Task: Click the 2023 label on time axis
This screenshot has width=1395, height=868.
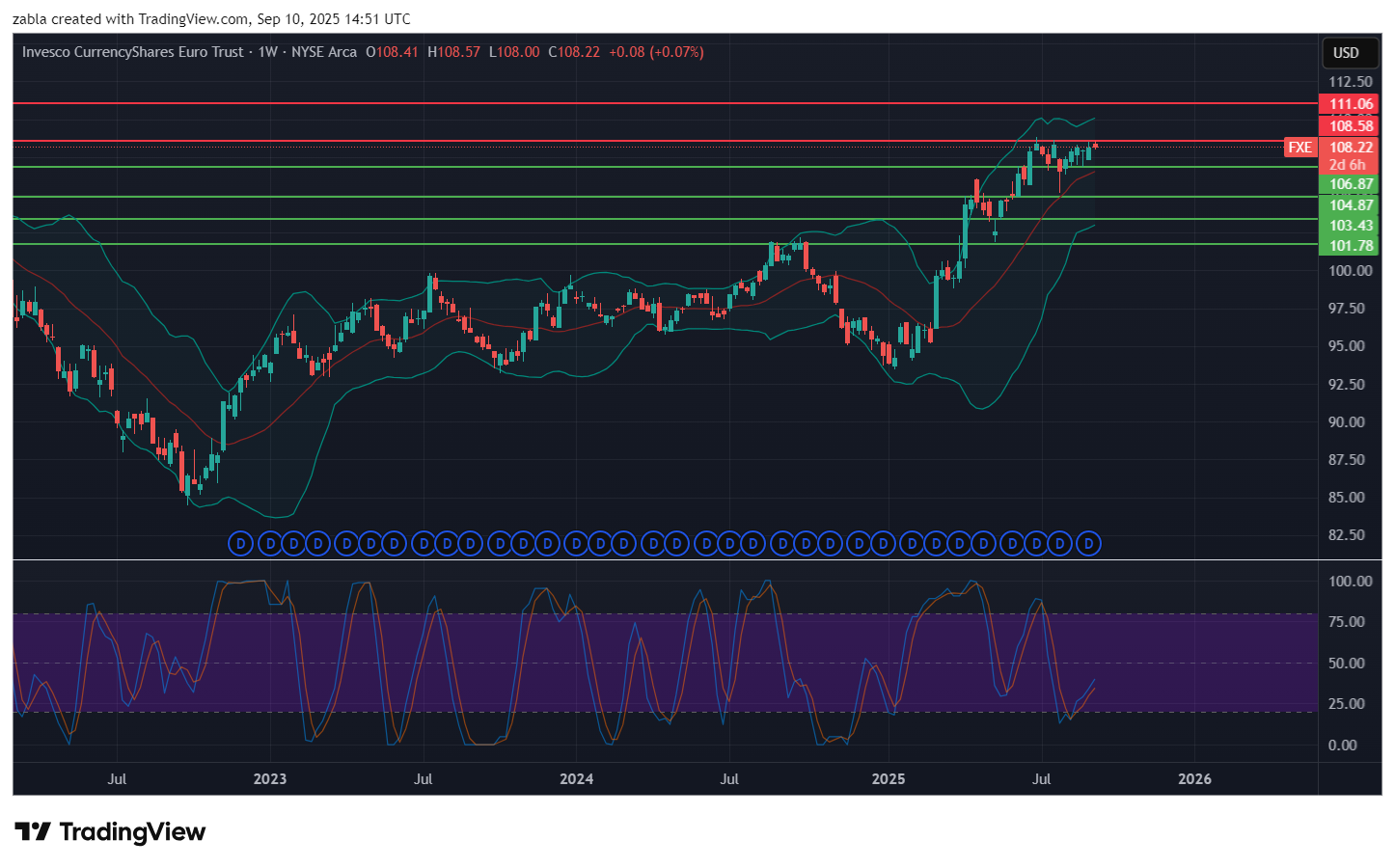Action: pyautogui.click(x=270, y=779)
